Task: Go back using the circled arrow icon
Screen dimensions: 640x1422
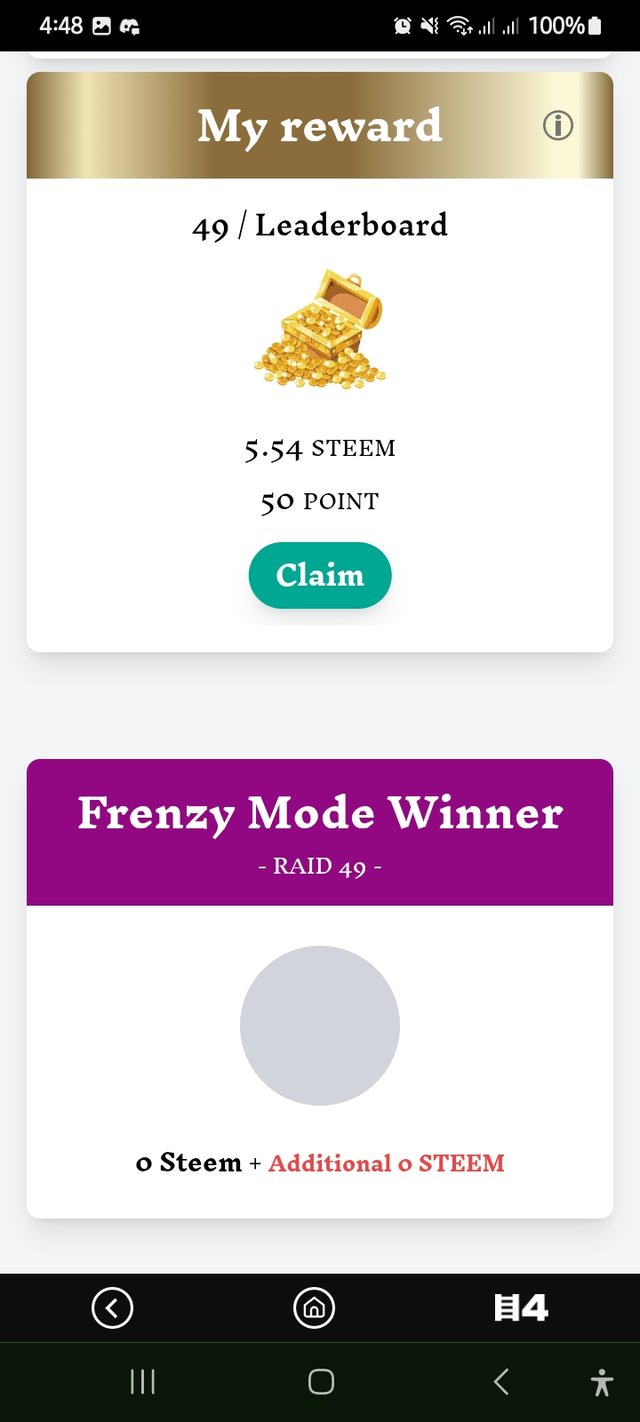Action: point(112,1307)
